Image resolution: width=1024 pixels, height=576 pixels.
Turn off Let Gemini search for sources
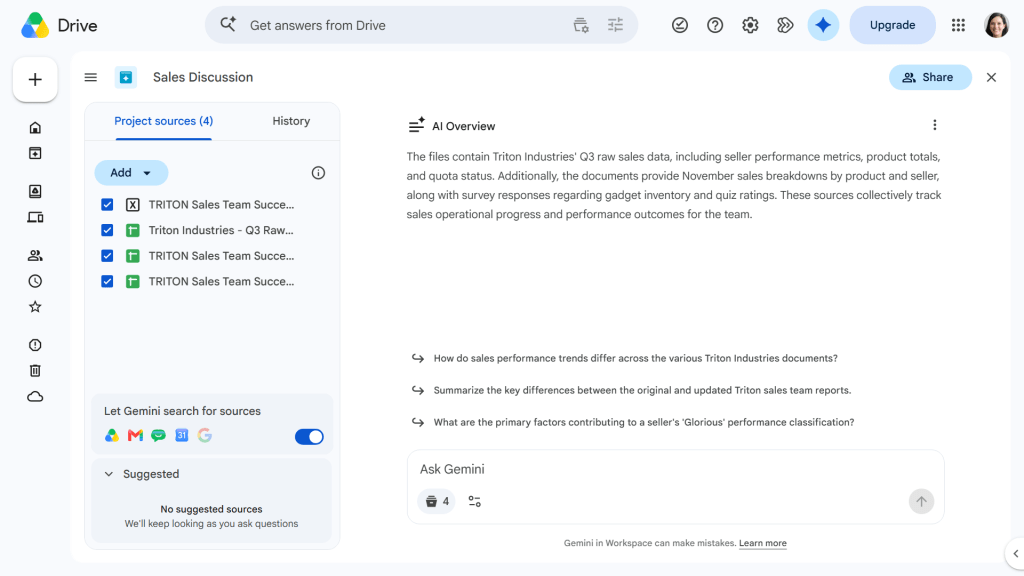[x=309, y=437]
